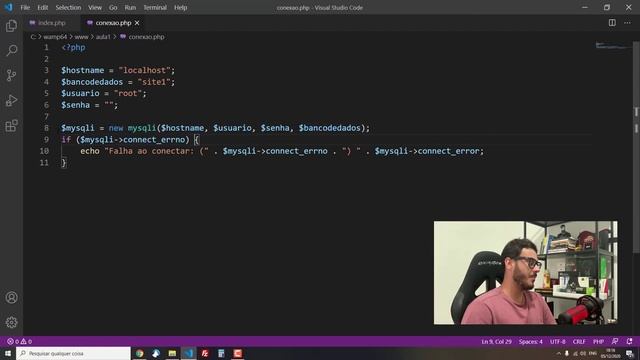This screenshot has width=640, height=360.
Task: Open Chrome from the taskbar
Action: point(140,353)
